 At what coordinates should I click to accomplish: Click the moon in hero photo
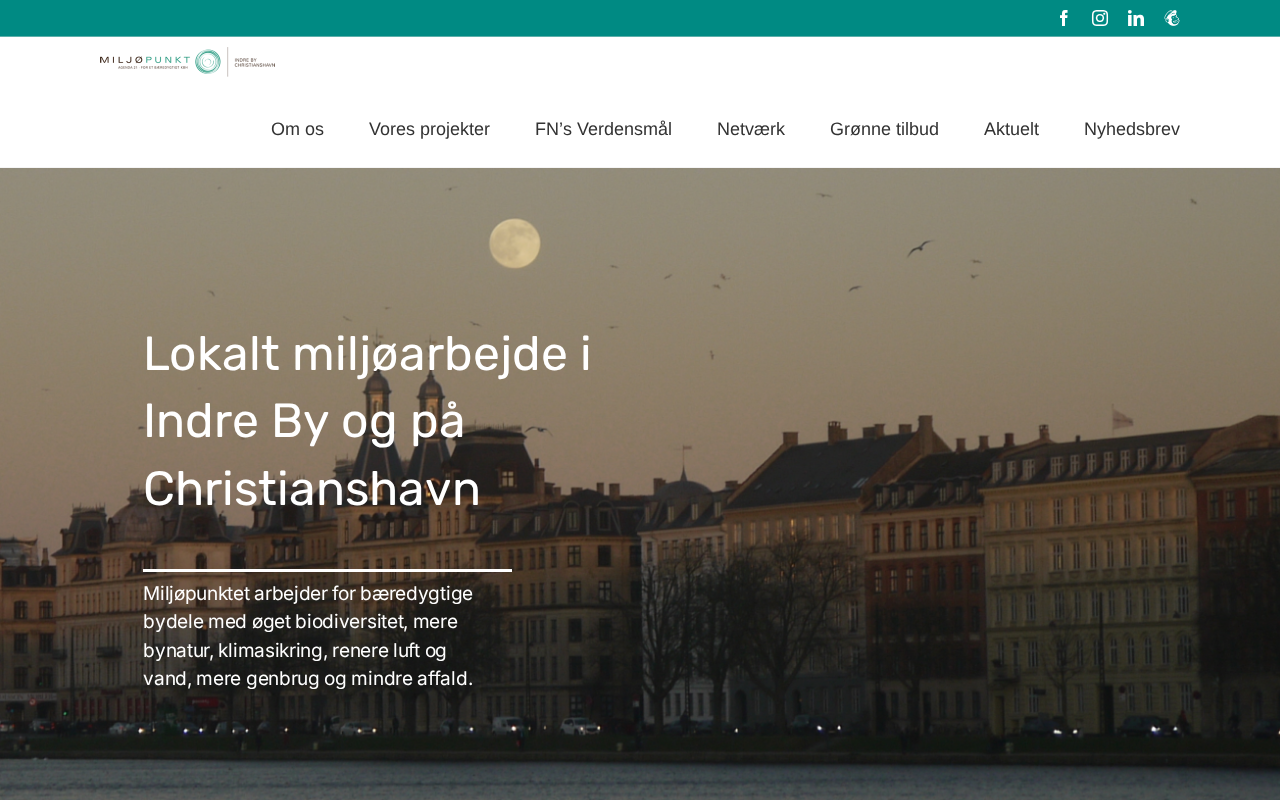point(515,244)
